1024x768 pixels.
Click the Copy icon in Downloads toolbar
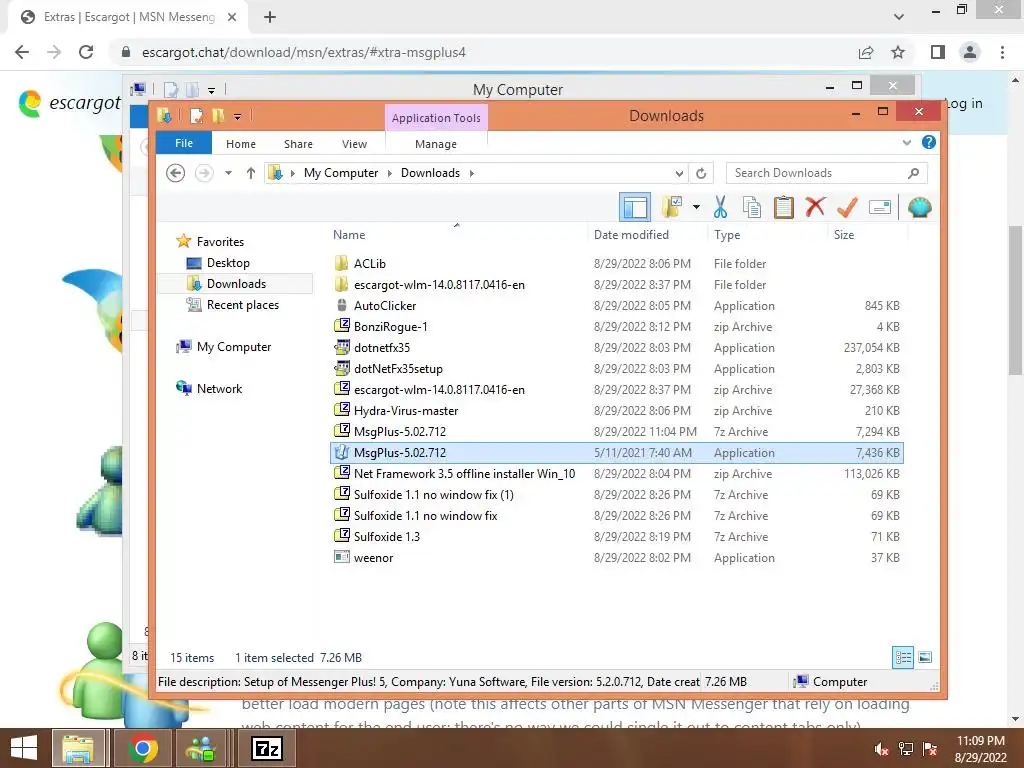[x=752, y=207]
